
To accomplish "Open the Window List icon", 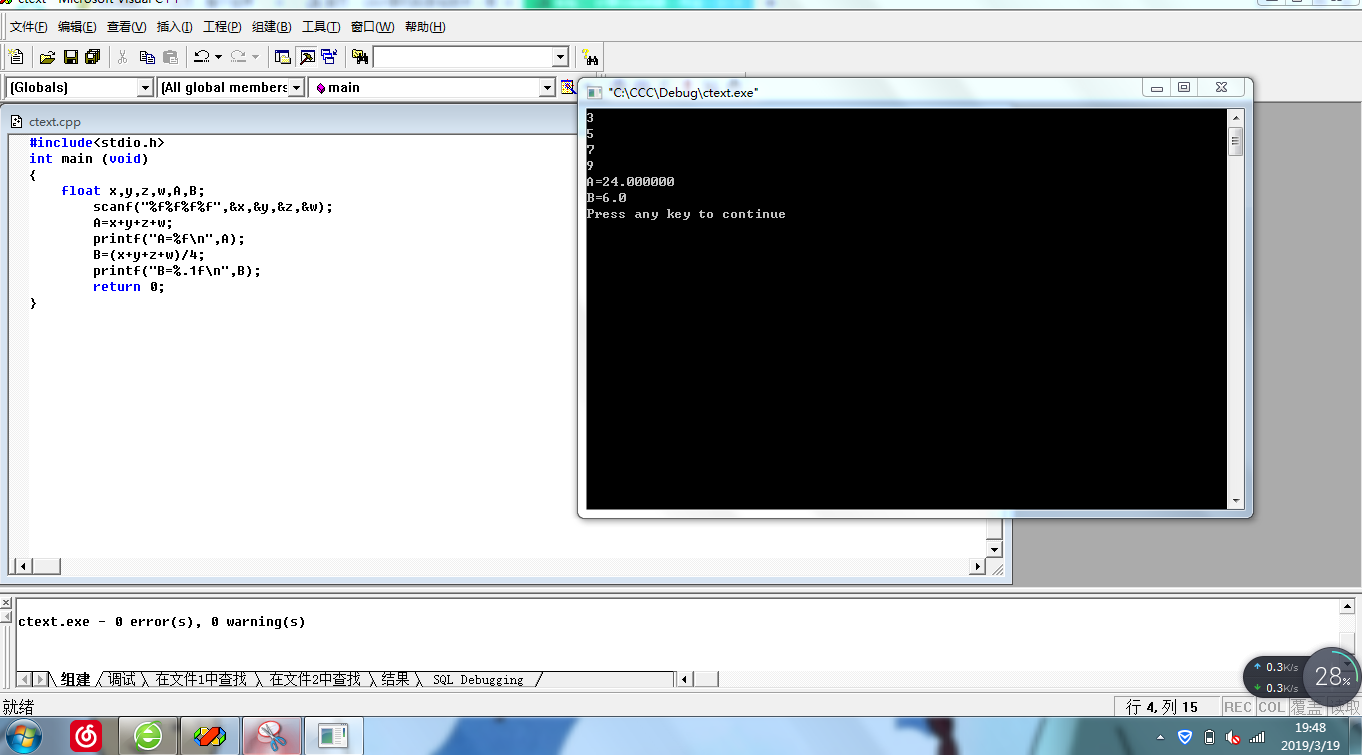I will click(329, 57).
